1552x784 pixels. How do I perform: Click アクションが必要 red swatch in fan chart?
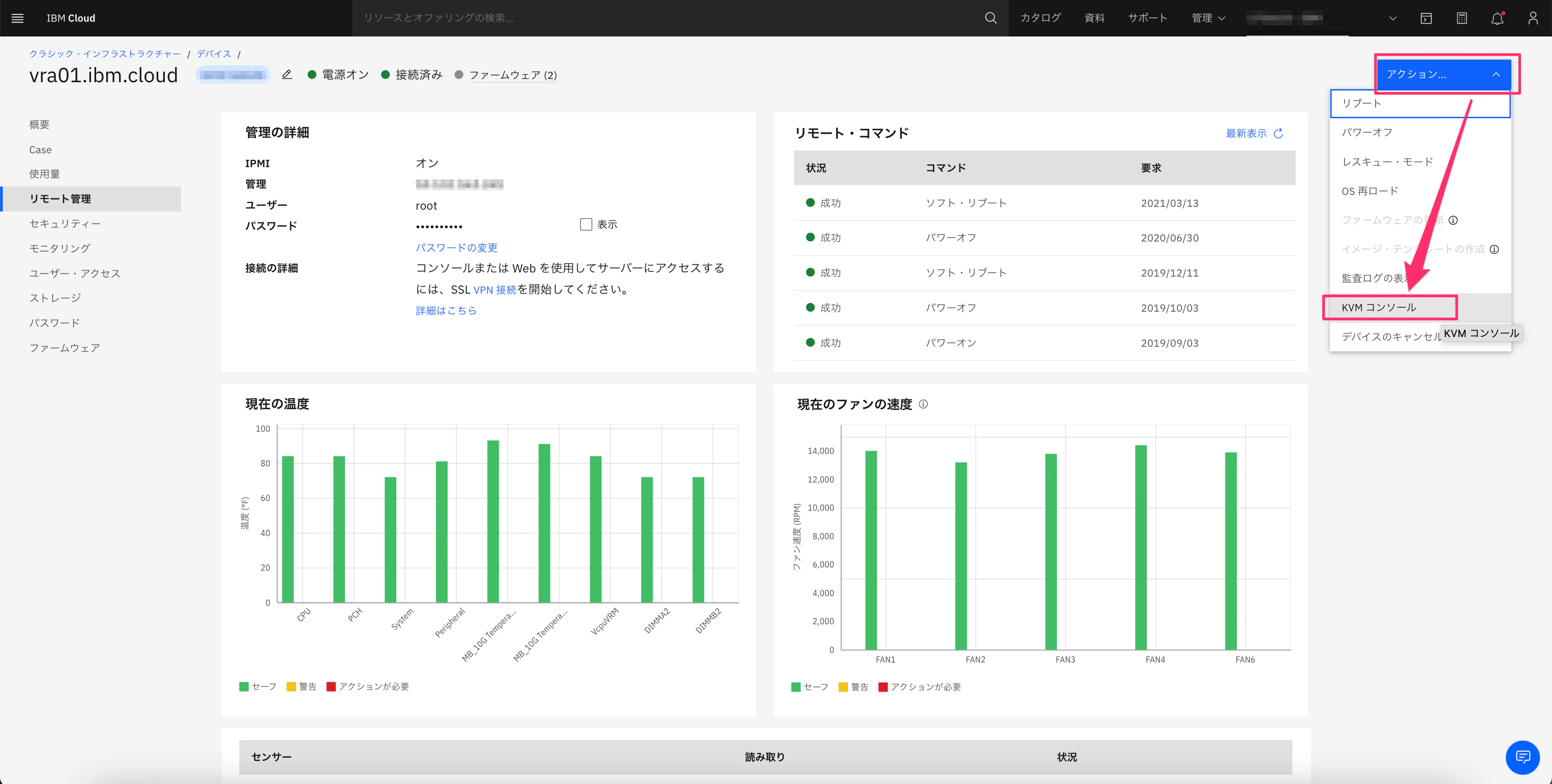[883, 687]
